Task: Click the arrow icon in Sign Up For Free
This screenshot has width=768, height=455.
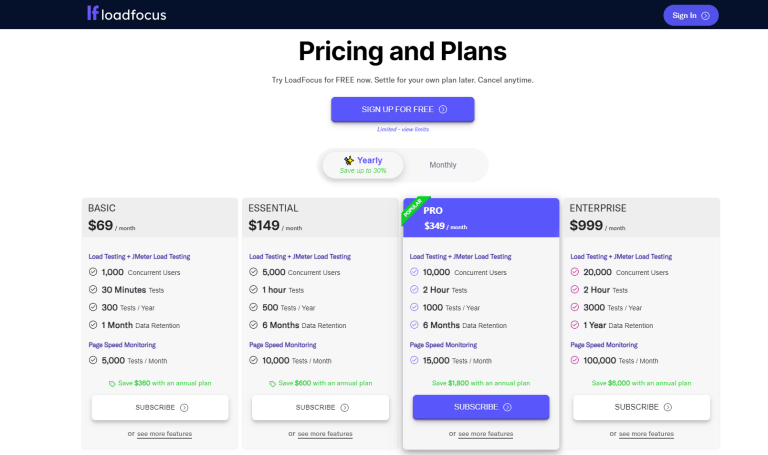Action: click(443, 109)
